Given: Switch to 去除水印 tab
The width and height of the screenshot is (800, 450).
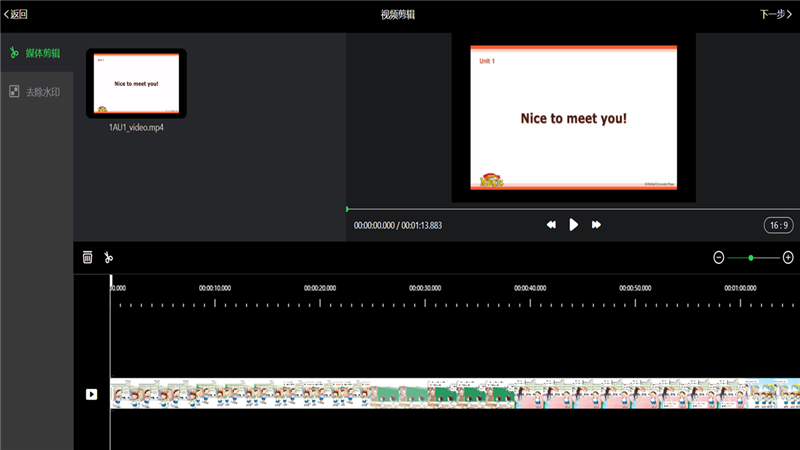Looking at the screenshot, I should [x=36, y=91].
